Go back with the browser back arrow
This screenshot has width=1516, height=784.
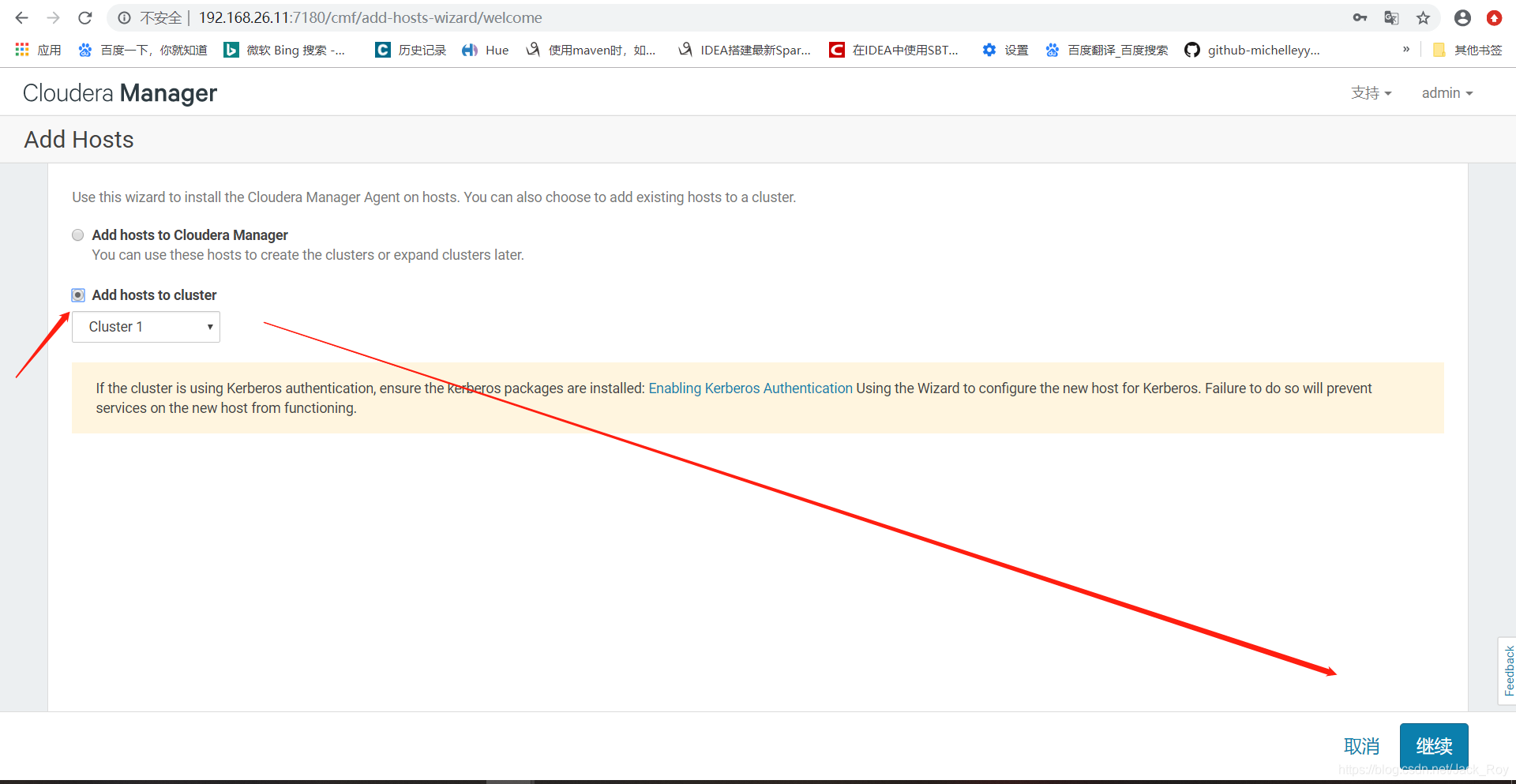click(21, 17)
